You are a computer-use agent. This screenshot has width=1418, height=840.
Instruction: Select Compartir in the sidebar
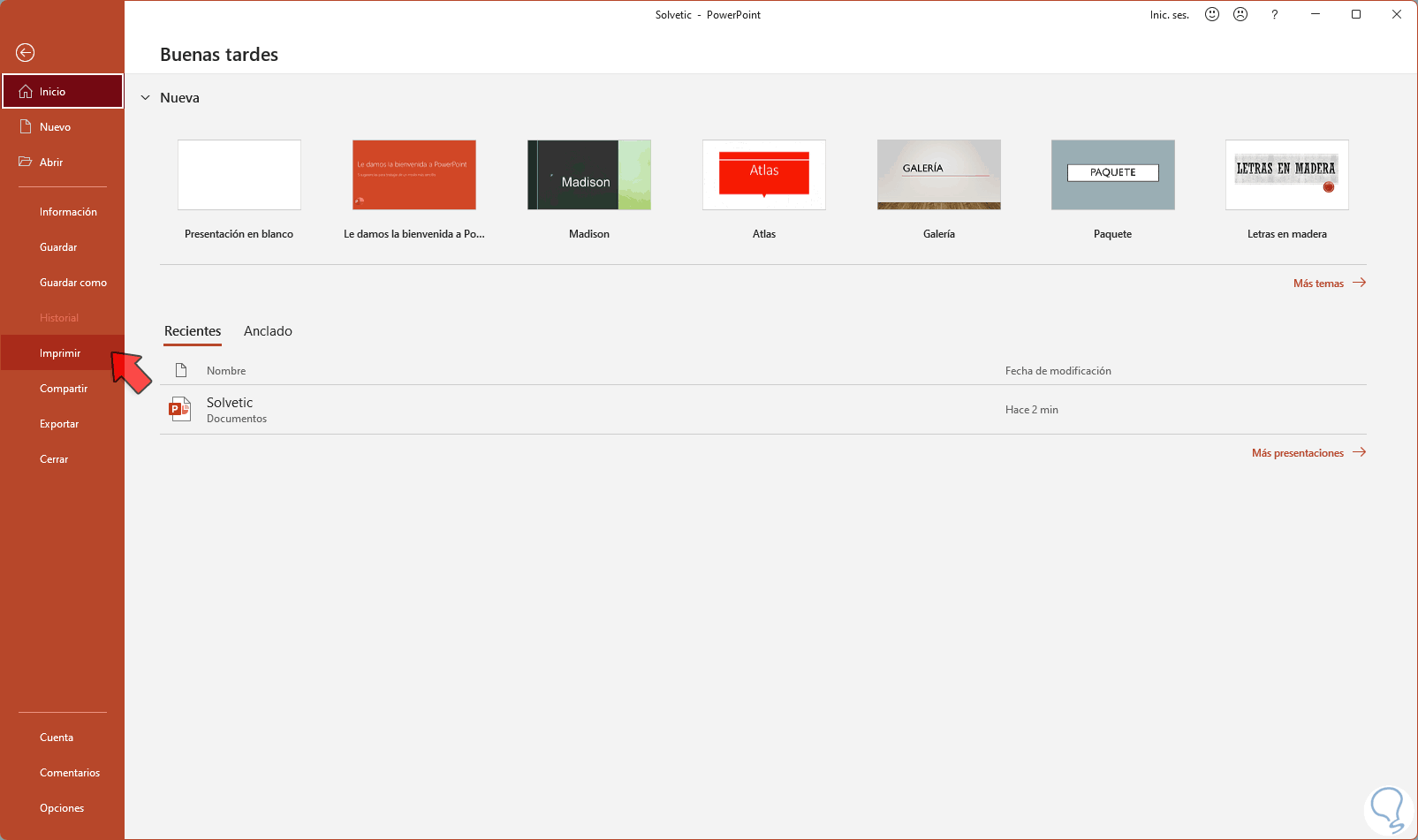pos(64,389)
